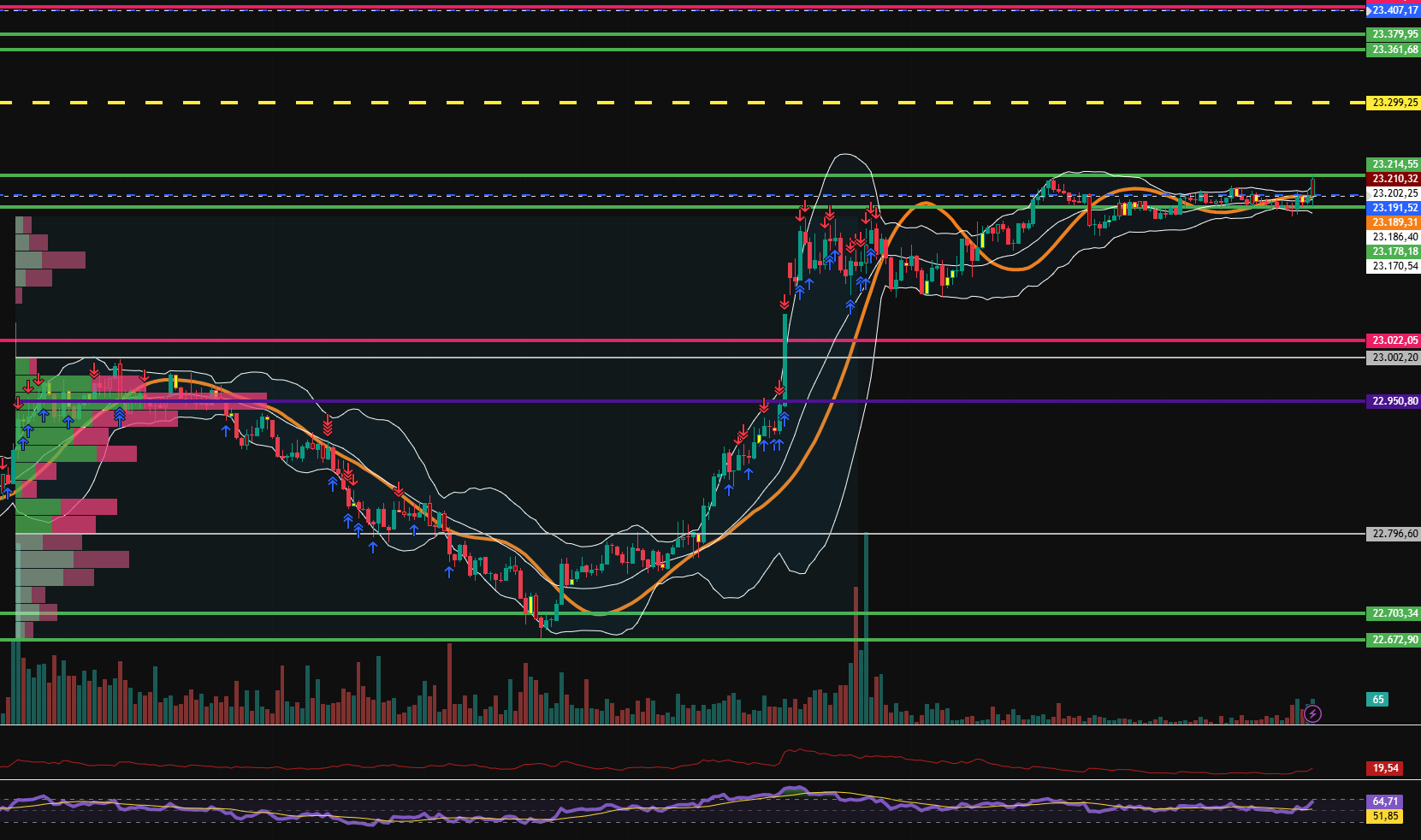Click the yellow dashed-level label 23.299,25
1421x840 pixels.
[x=1391, y=103]
